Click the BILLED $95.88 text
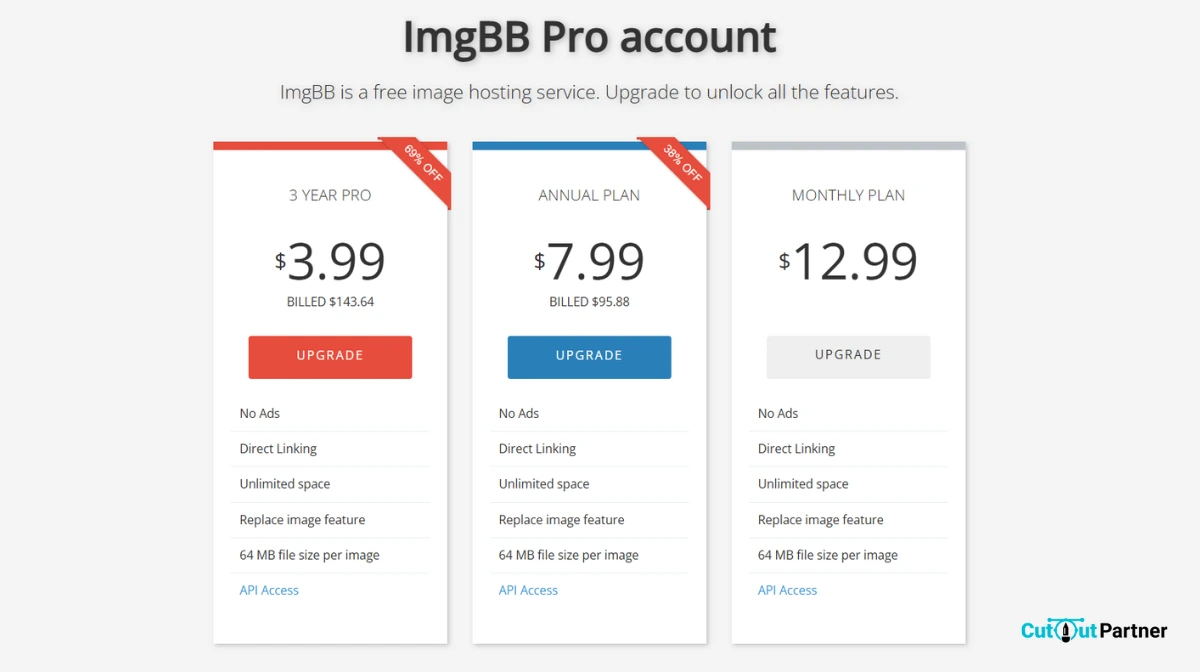Image resolution: width=1200 pixels, height=672 pixels. coord(589,301)
